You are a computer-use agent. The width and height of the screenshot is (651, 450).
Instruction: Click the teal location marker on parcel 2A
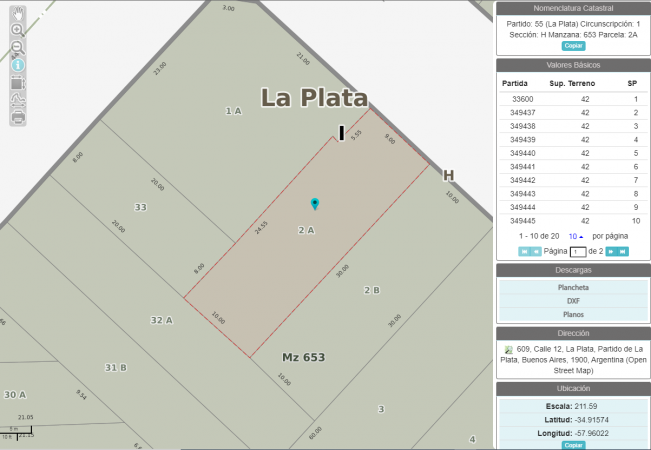pyautogui.click(x=315, y=204)
